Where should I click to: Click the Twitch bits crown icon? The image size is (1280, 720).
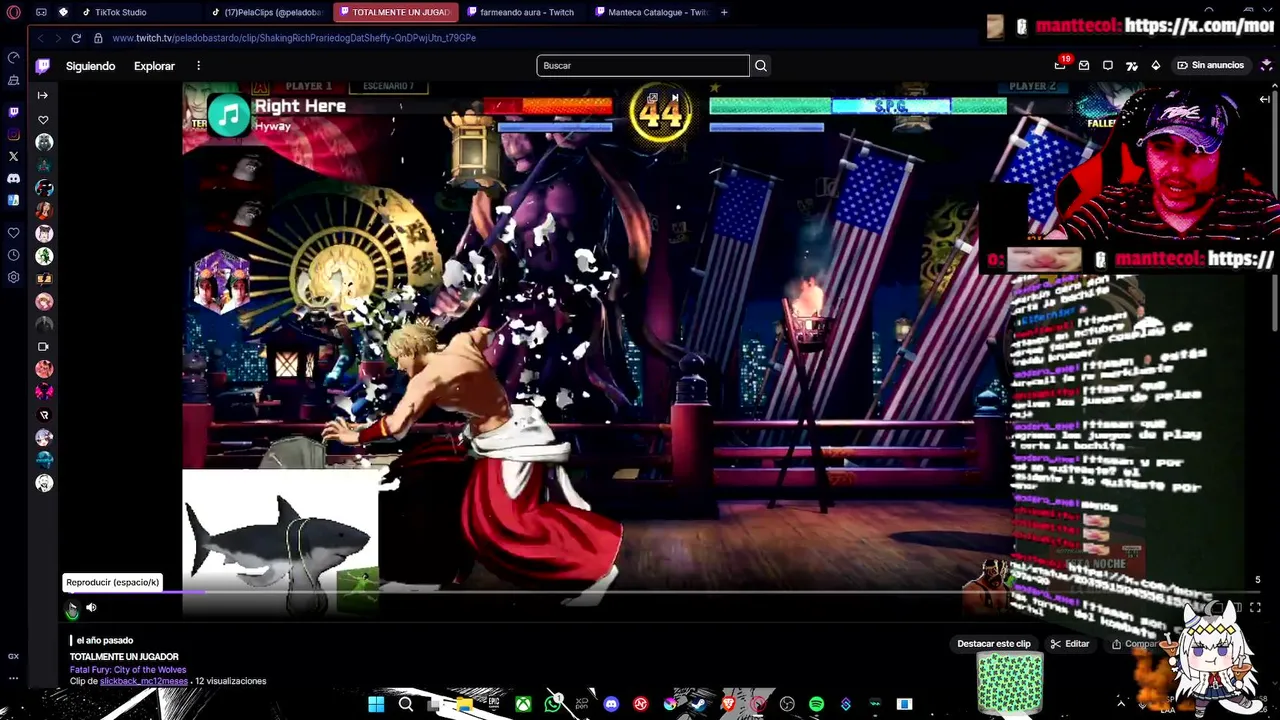(x=1156, y=65)
